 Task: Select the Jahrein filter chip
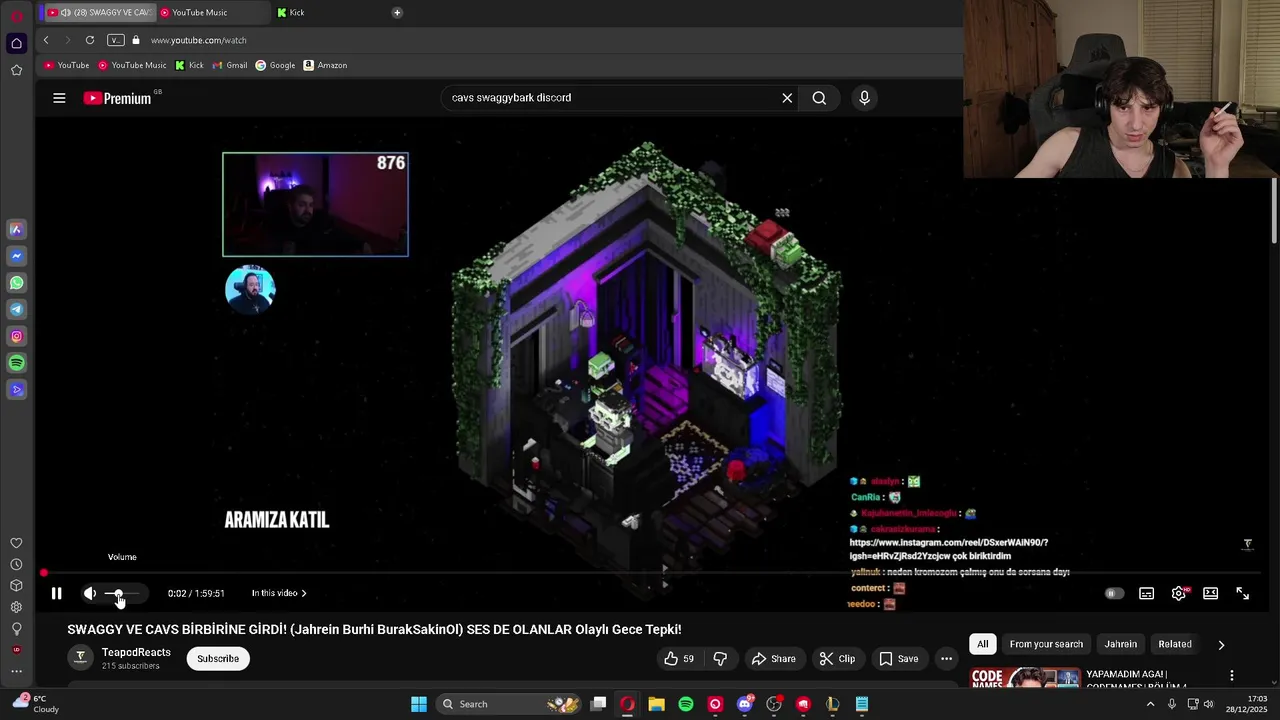1120,644
